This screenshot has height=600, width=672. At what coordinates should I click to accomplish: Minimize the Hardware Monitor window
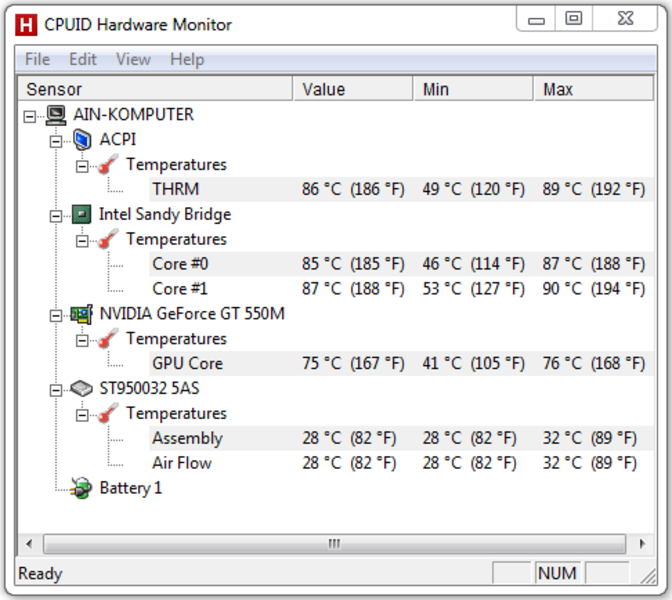click(x=536, y=19)
